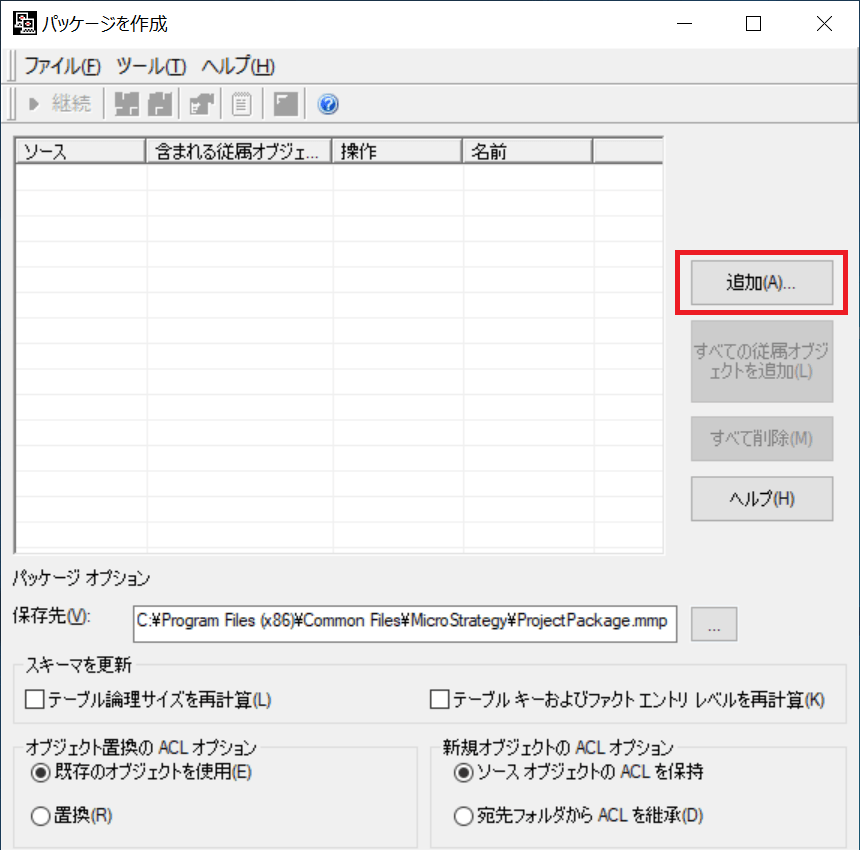Check テーブルキーおよびファクトエントリレベルを再計算

click(x=438, y=700)
